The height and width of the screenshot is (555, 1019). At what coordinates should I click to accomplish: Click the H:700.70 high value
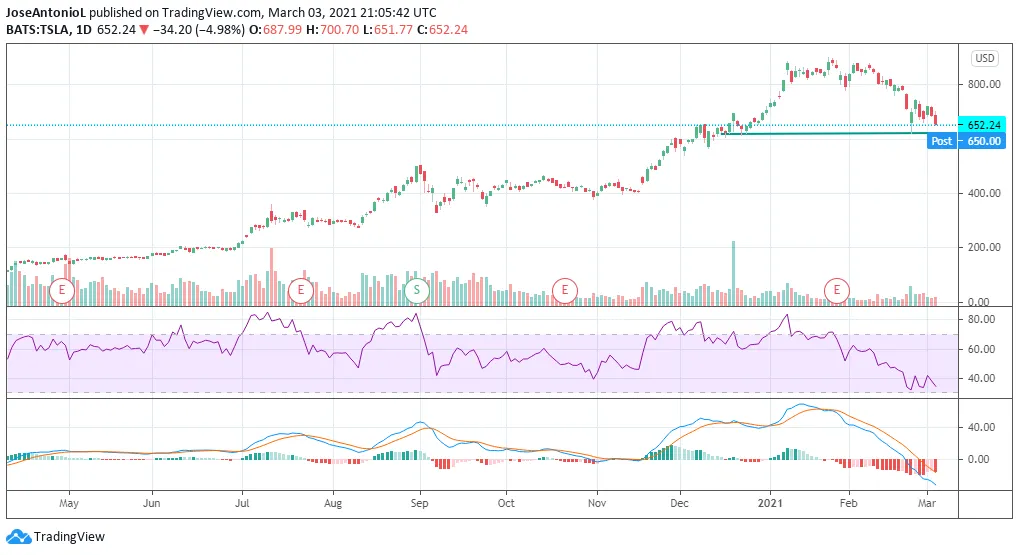point(331,30)
